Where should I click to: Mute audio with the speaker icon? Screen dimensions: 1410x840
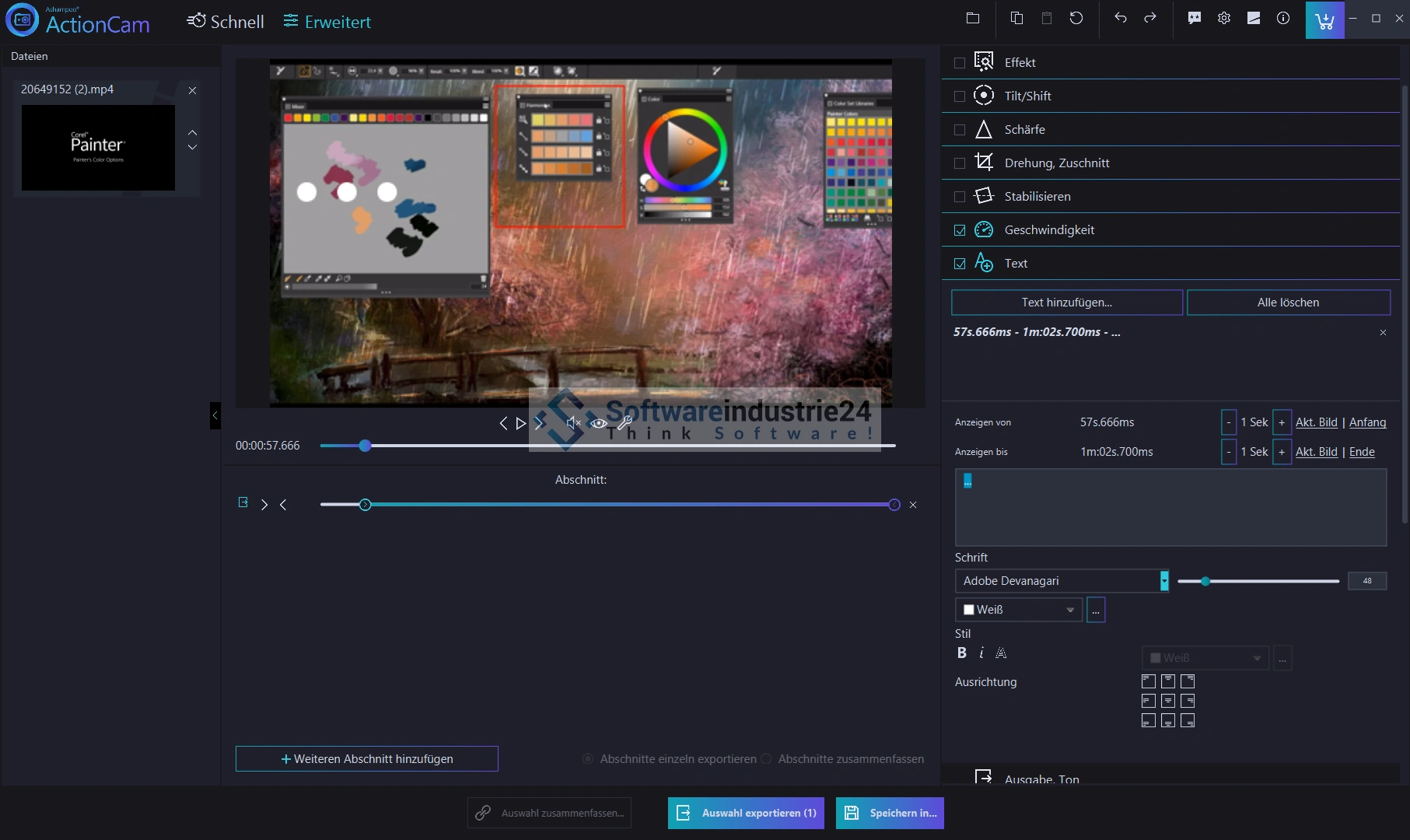[x=573, y=423]
